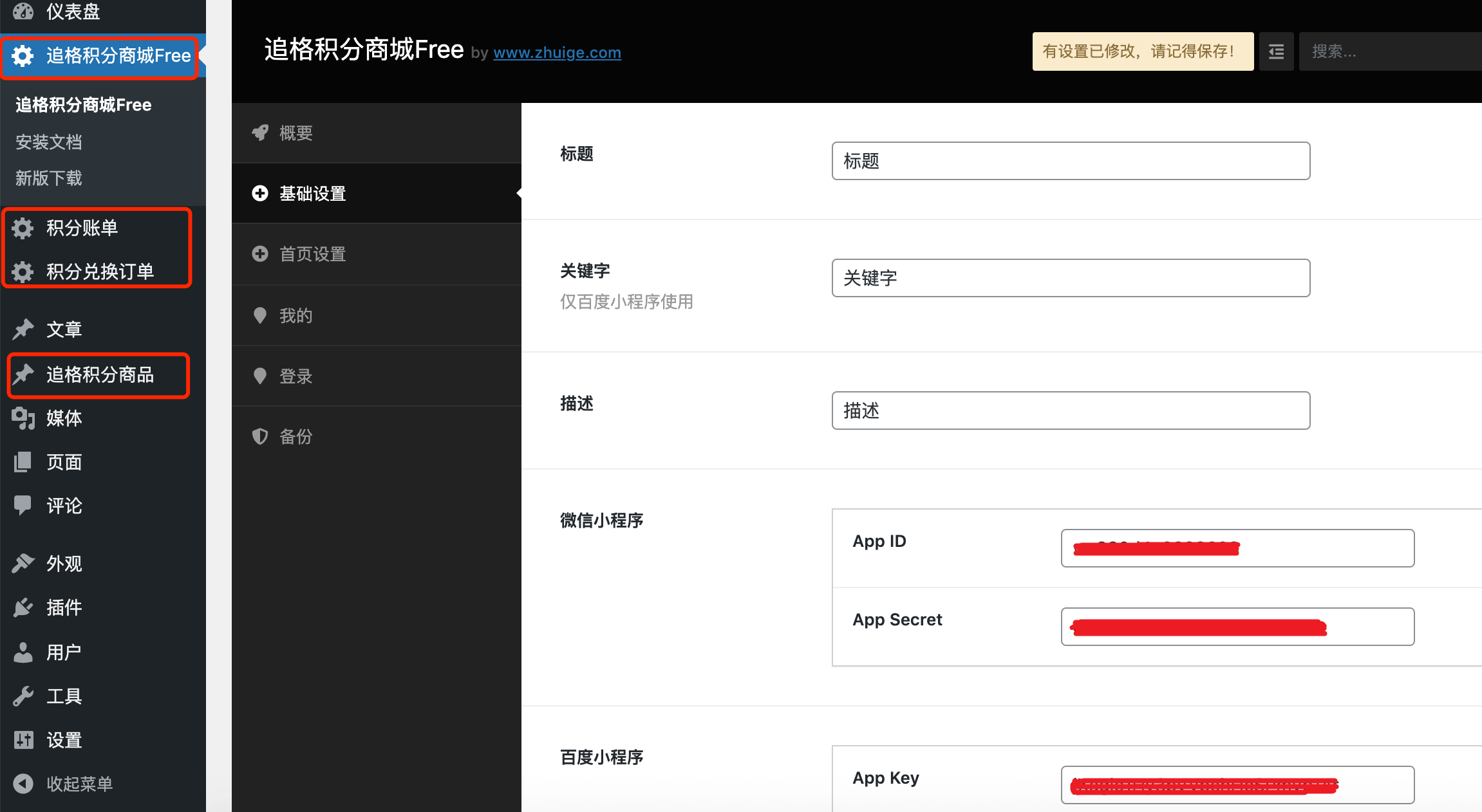Switch to the 基础设置 tab
Screen dimensions: 1482x812
pyautogui.click(x=377, y=193)
